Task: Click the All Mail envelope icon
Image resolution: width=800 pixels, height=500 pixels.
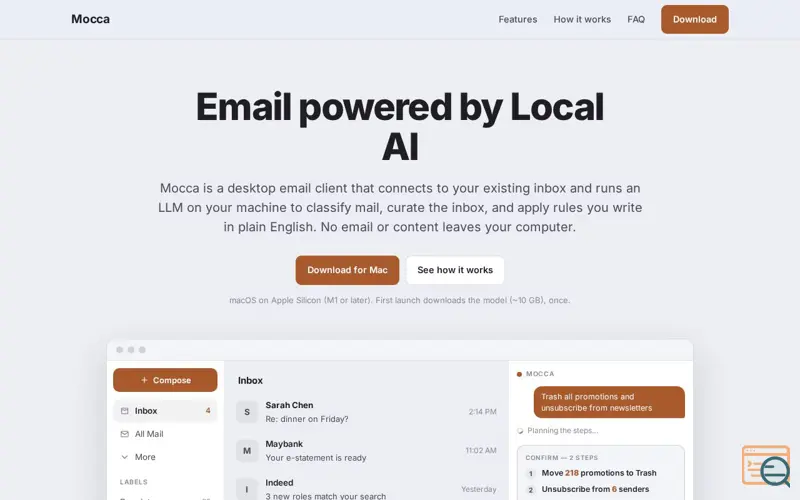Action: (124, 434)
